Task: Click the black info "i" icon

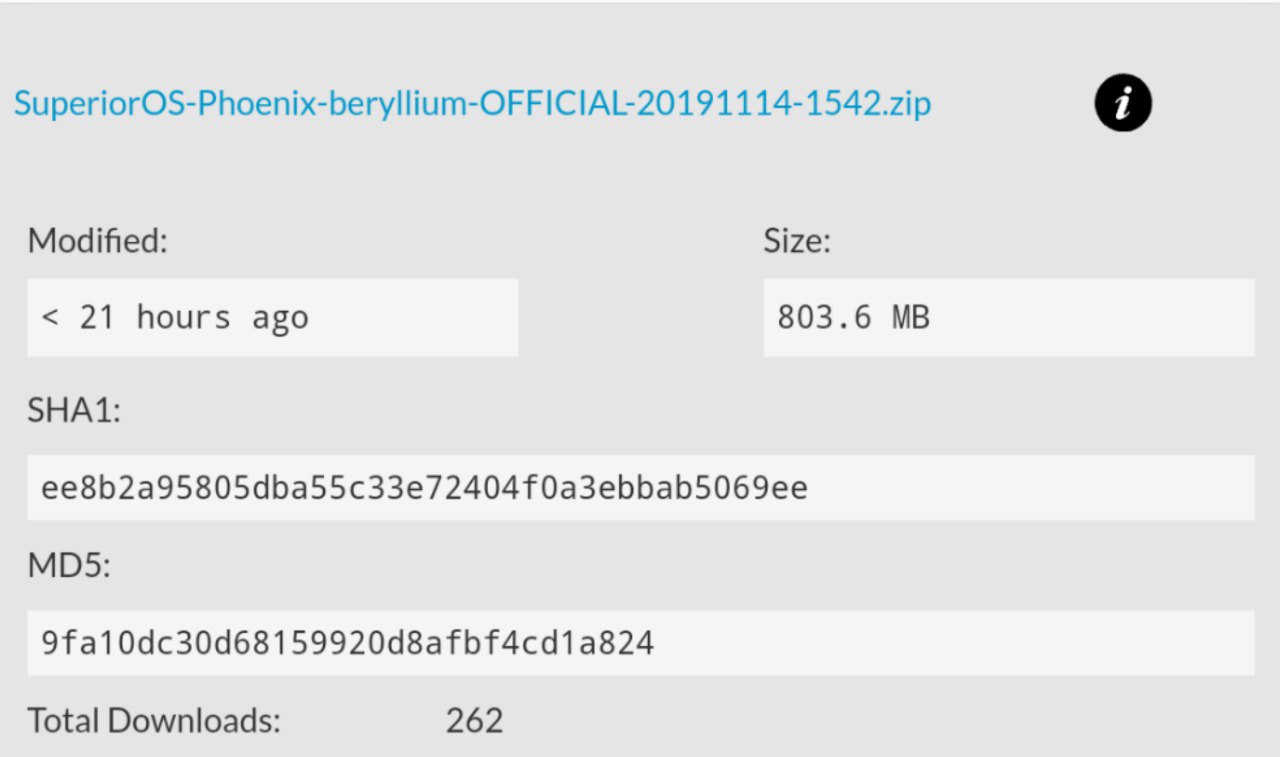Action: coord(1123,103)
